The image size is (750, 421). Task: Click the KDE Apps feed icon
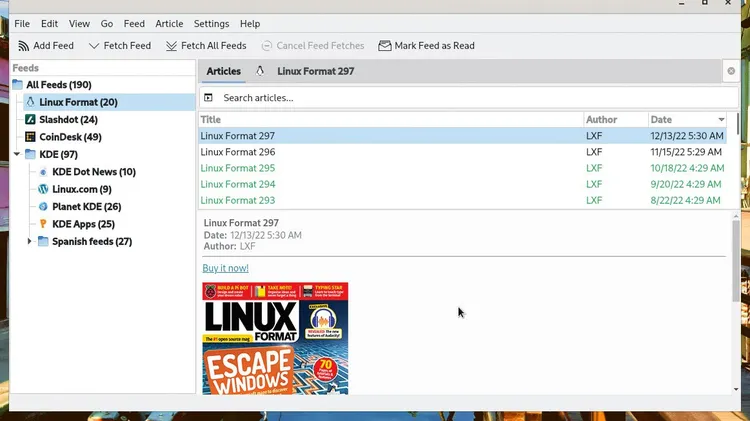click(43, 224)
